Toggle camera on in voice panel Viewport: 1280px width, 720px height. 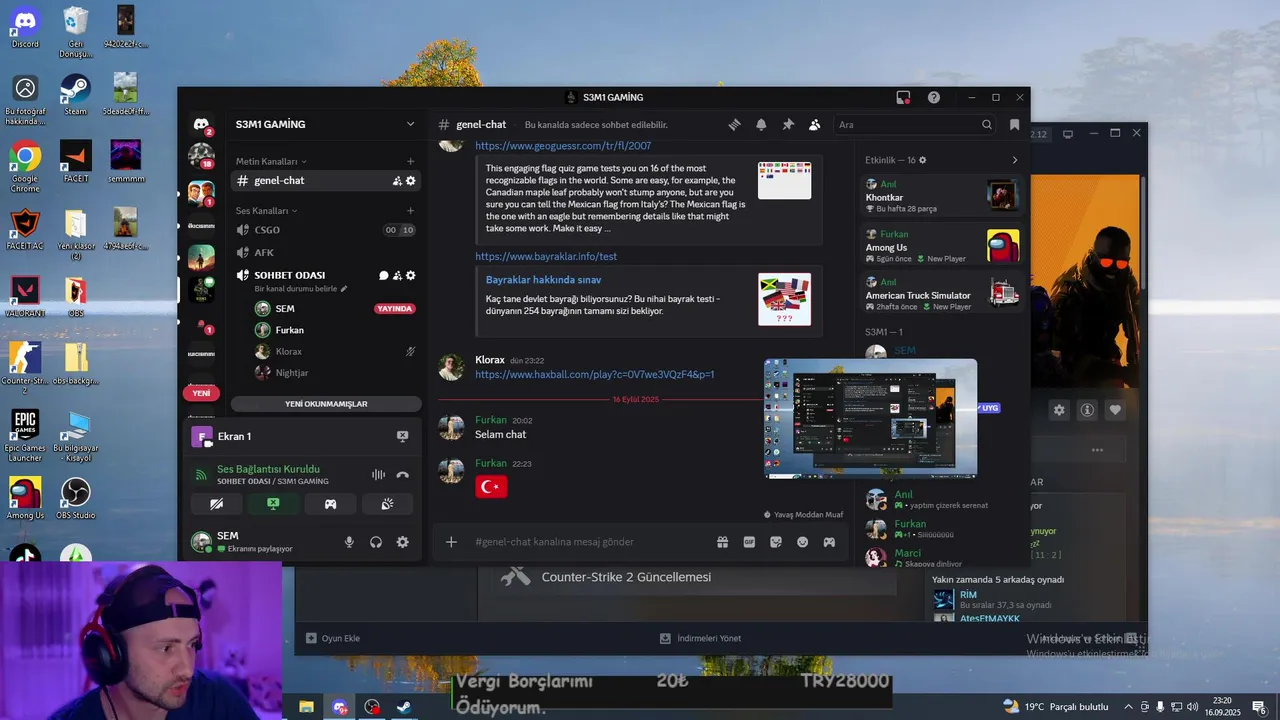[216, 504]
